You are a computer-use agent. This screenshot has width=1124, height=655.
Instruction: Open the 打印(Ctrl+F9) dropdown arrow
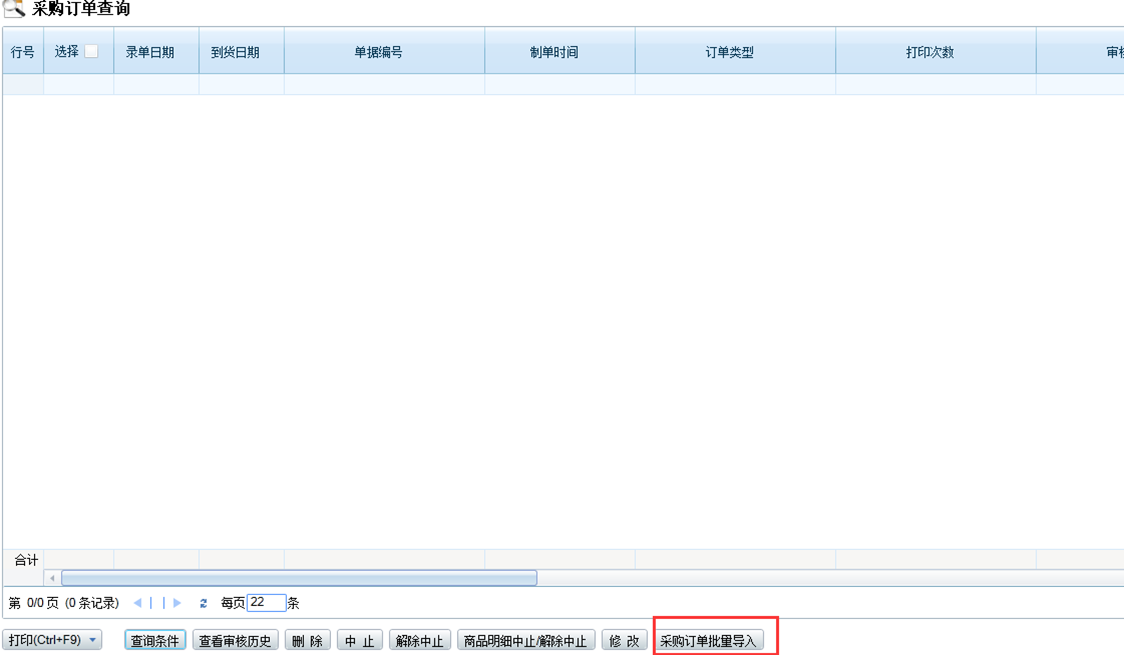click(92, 639)
